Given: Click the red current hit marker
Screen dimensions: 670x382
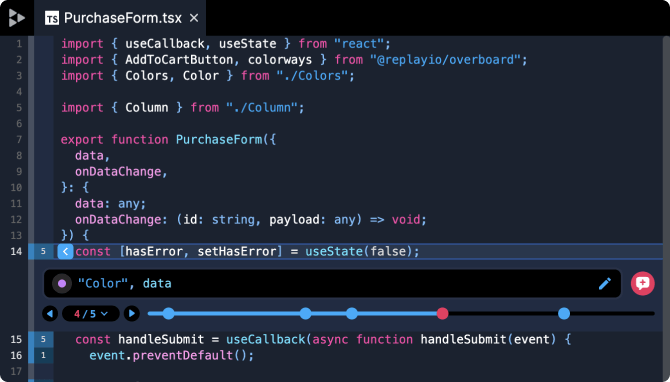Looking at the screenshot, I should point(443,314).
